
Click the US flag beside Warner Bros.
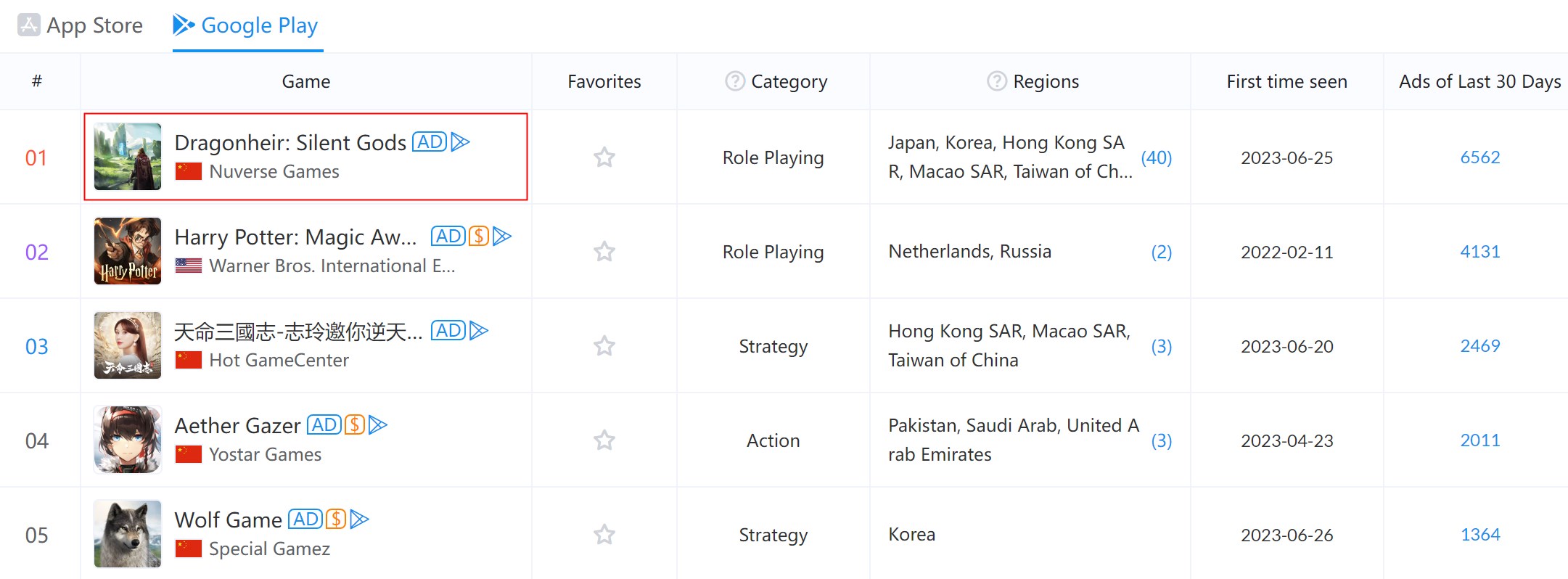[x=189, y=266]
